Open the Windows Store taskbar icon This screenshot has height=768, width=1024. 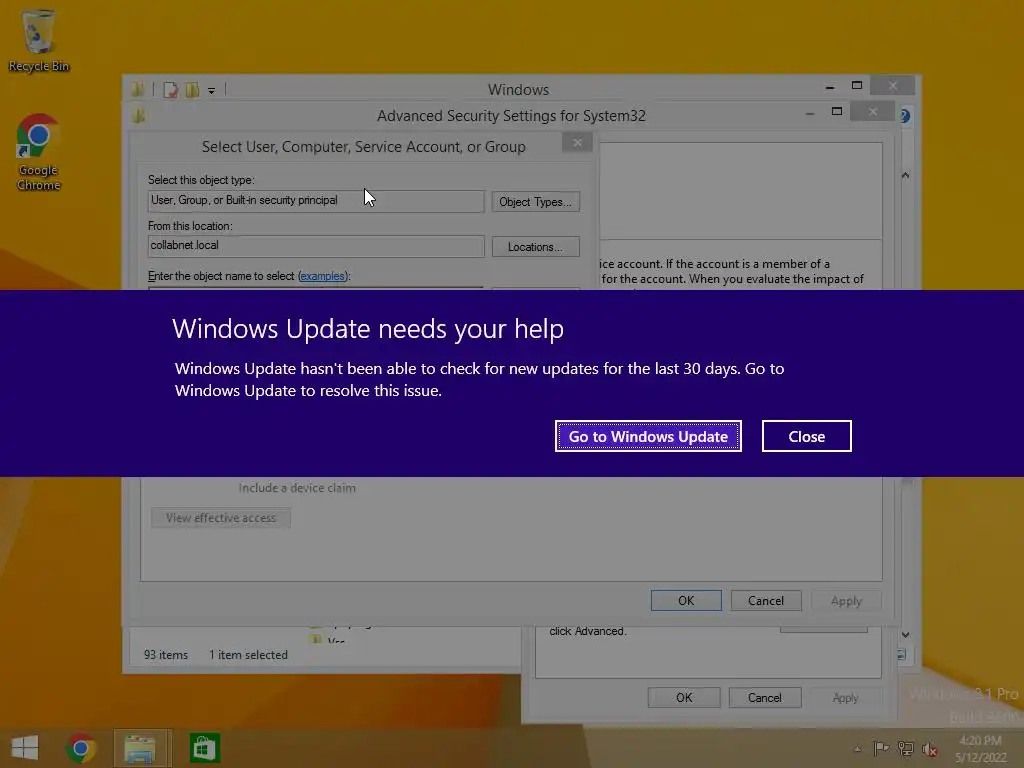204,748
